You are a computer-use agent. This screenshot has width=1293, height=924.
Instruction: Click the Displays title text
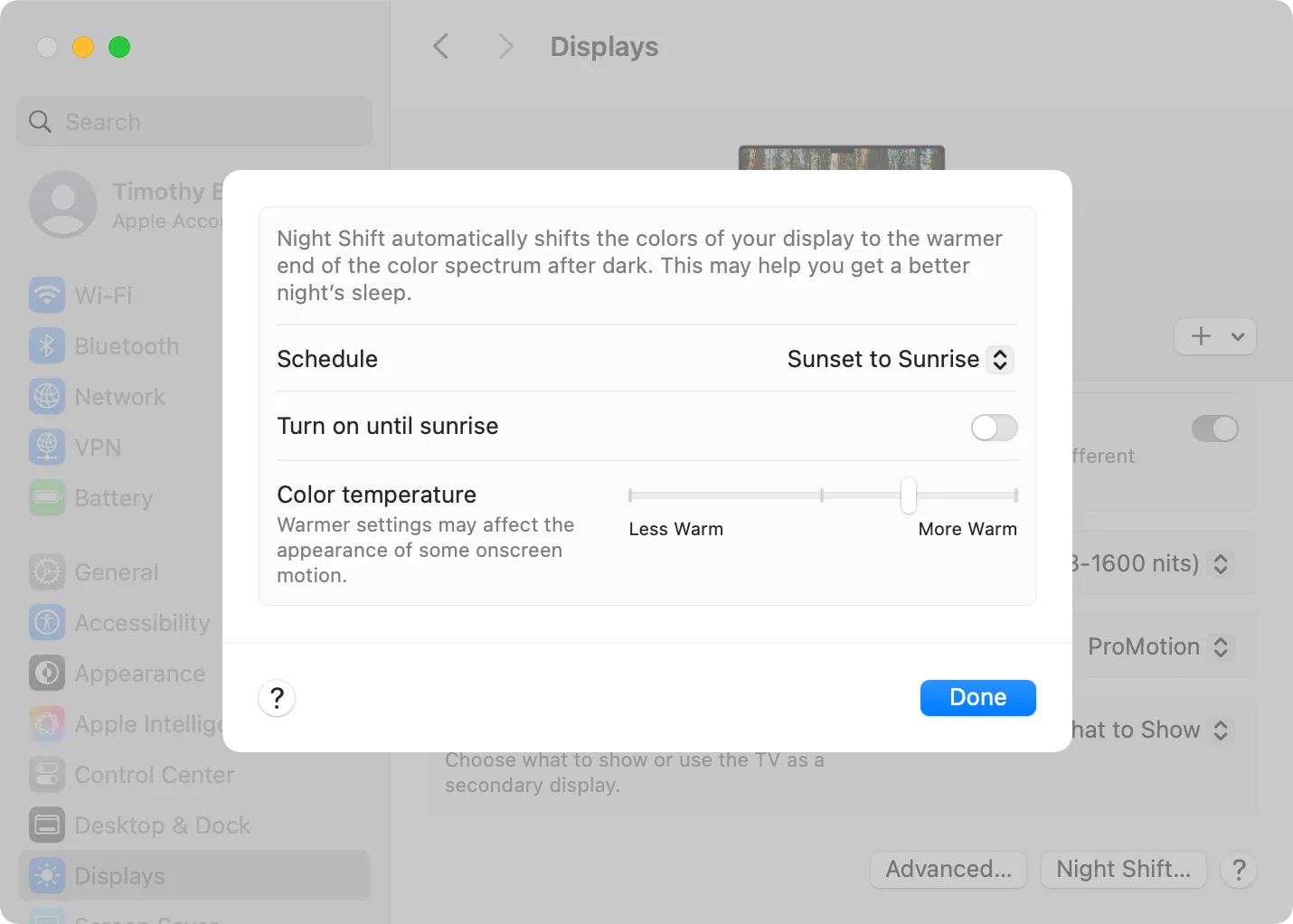click(x=604, y=46)
